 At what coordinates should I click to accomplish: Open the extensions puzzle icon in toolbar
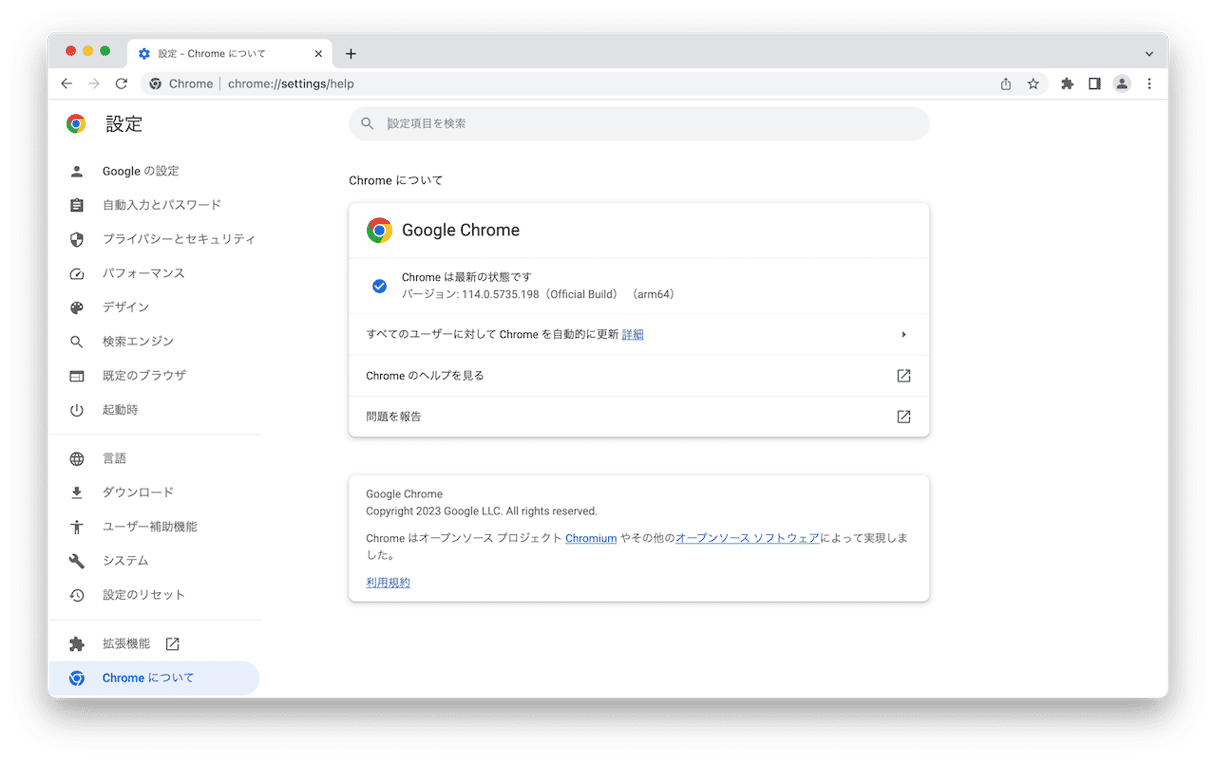click(x=1067, y=84)
